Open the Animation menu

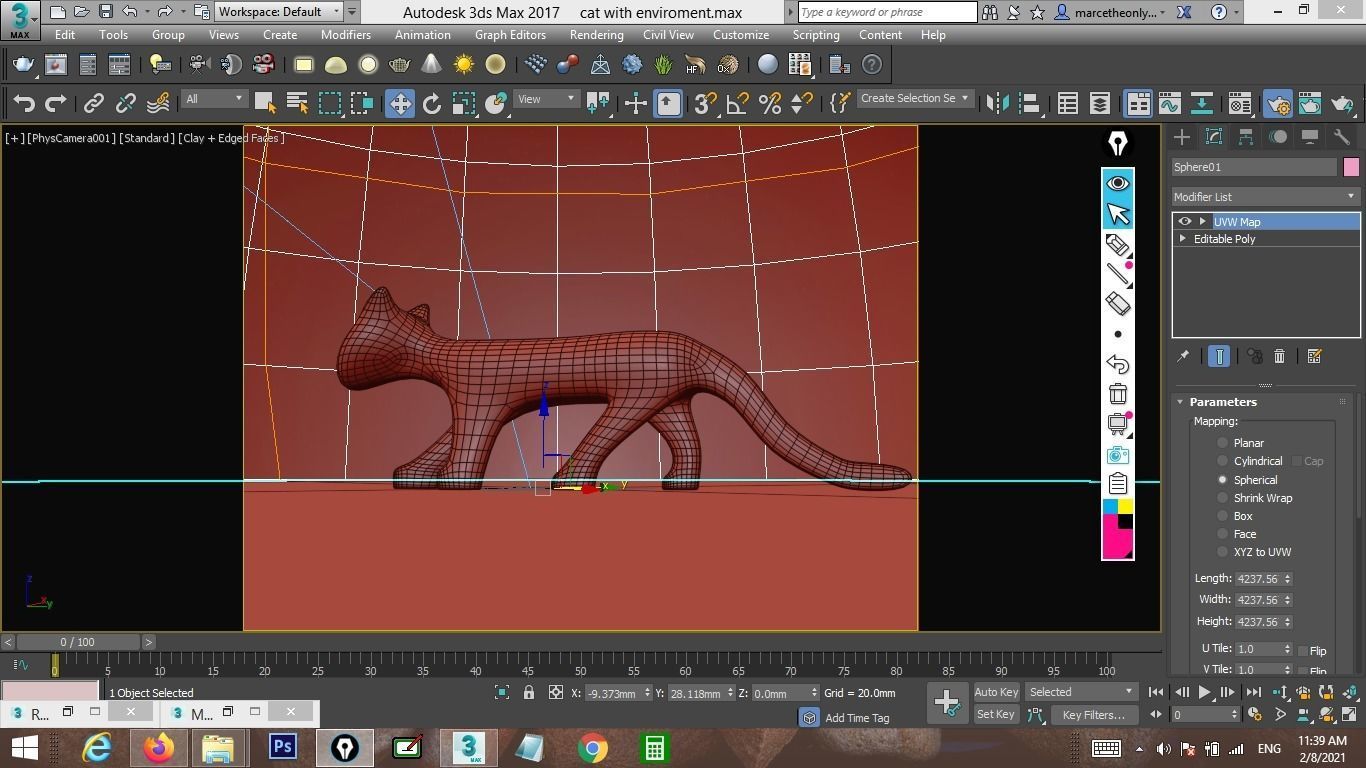pyautogui.click(x=423, y=35)
